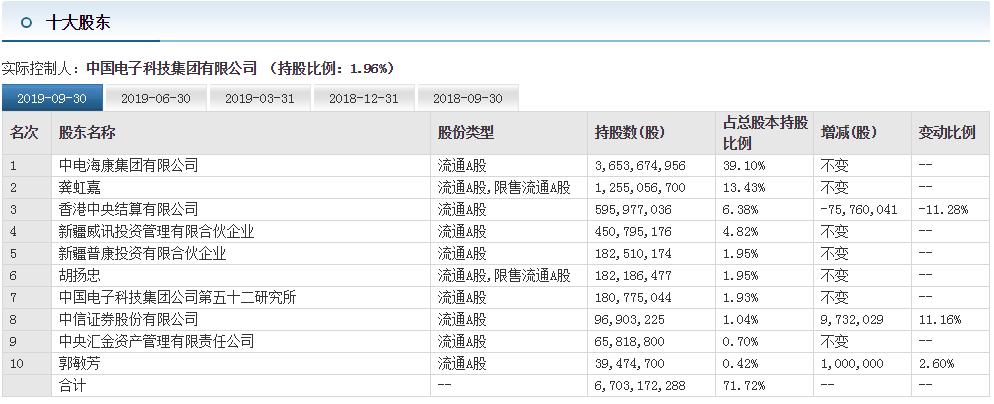
Task: Click holding value 96,903,225
Action: pos(629,320)
